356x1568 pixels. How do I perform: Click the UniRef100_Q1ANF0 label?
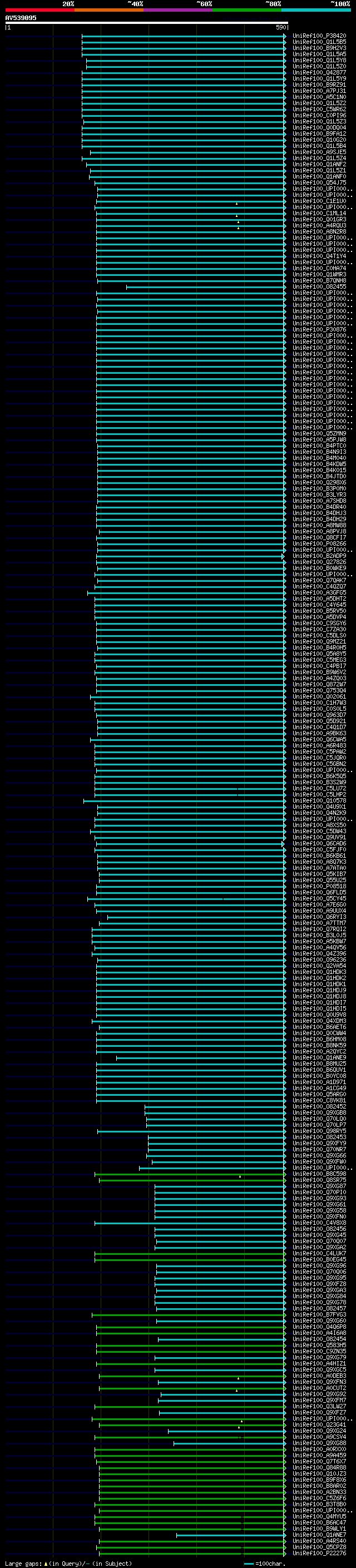tap(319, 176)
